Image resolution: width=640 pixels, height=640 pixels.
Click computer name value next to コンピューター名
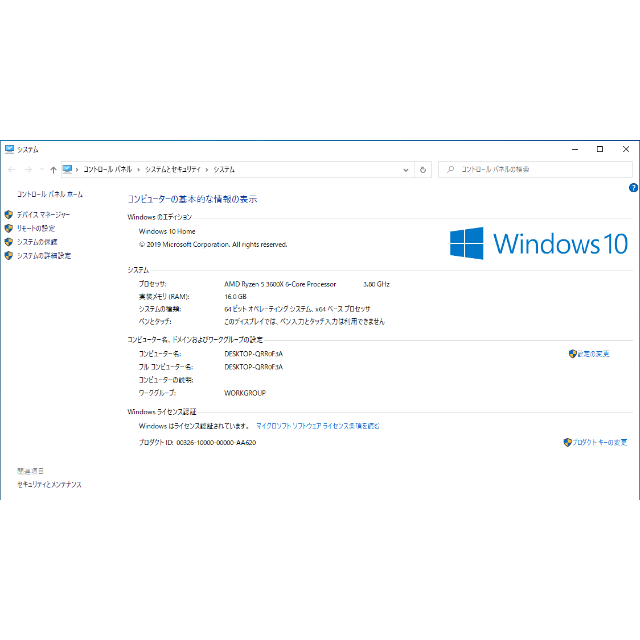(253, 354)
